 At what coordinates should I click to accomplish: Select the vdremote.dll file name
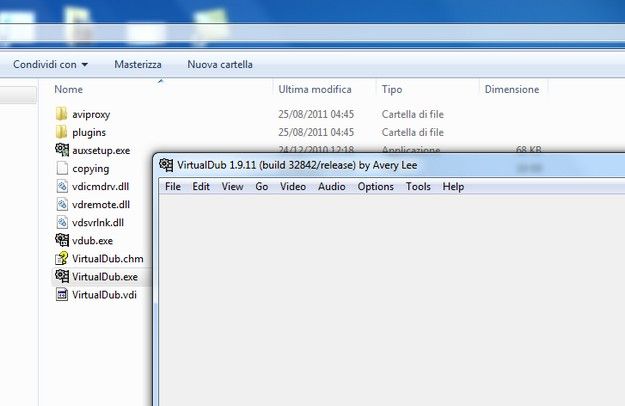[x=101, y=204]
